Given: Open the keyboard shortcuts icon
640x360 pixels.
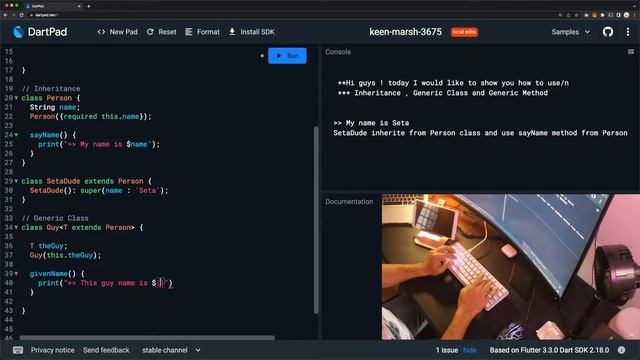Looking at the screenshot, I should [18, 350].
